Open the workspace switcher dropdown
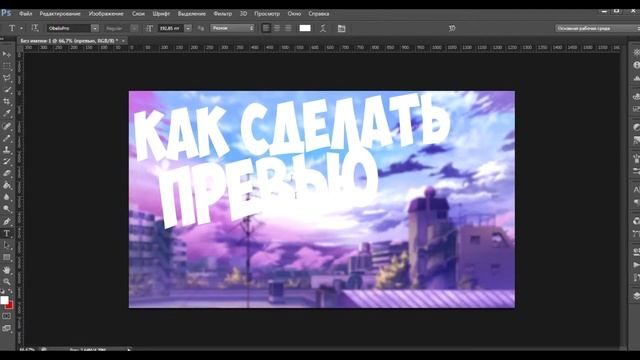 click(597, 28)
